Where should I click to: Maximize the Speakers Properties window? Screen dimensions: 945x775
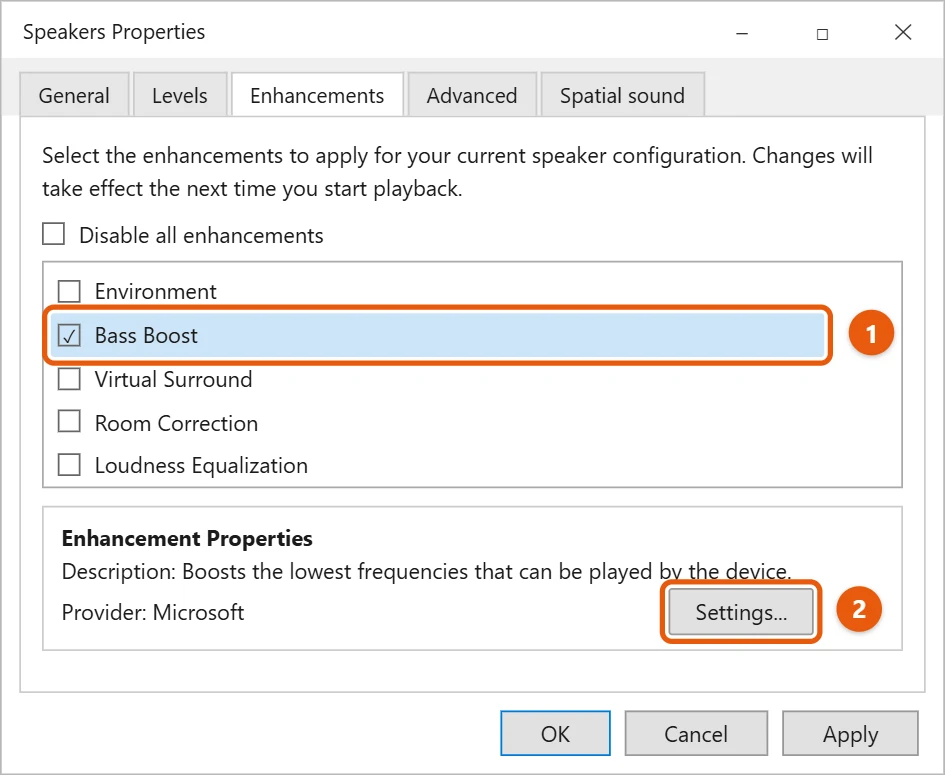[x=822, y=33]
